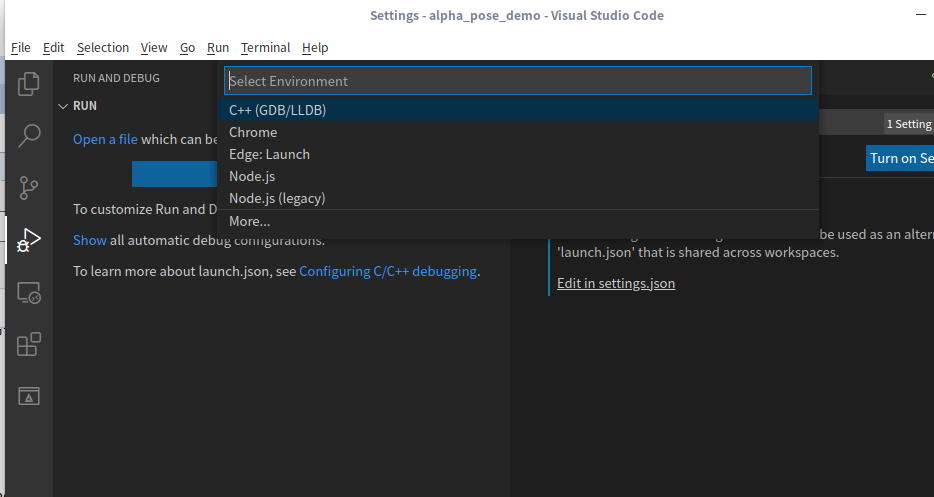
Task: Choose the Node.js (legacy) option
Action: pos(518,198)
